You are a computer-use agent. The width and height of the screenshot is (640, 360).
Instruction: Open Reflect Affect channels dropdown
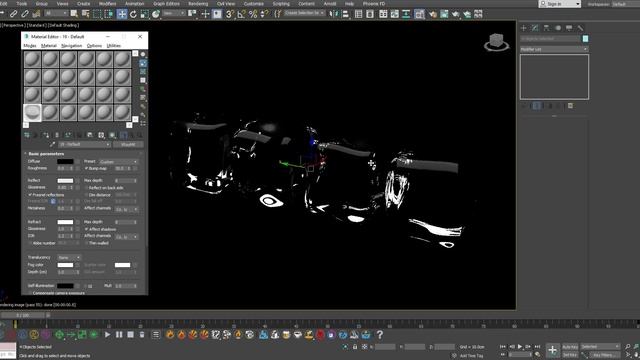click(x=127, y=209)
